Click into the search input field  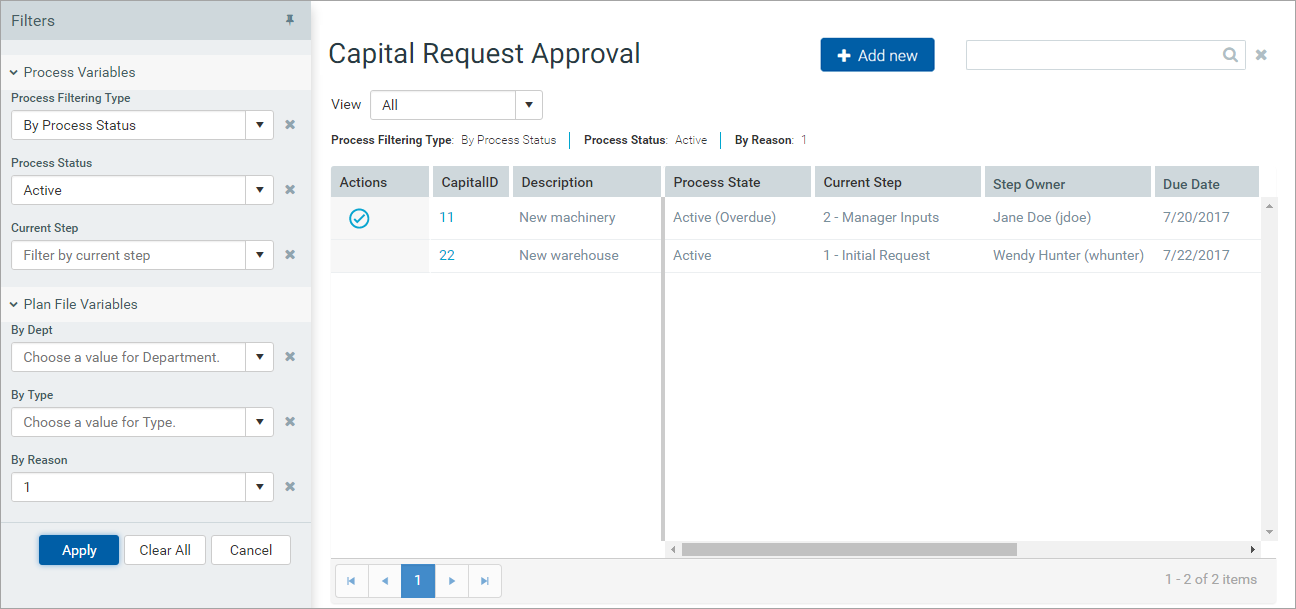coord(1092,55)
